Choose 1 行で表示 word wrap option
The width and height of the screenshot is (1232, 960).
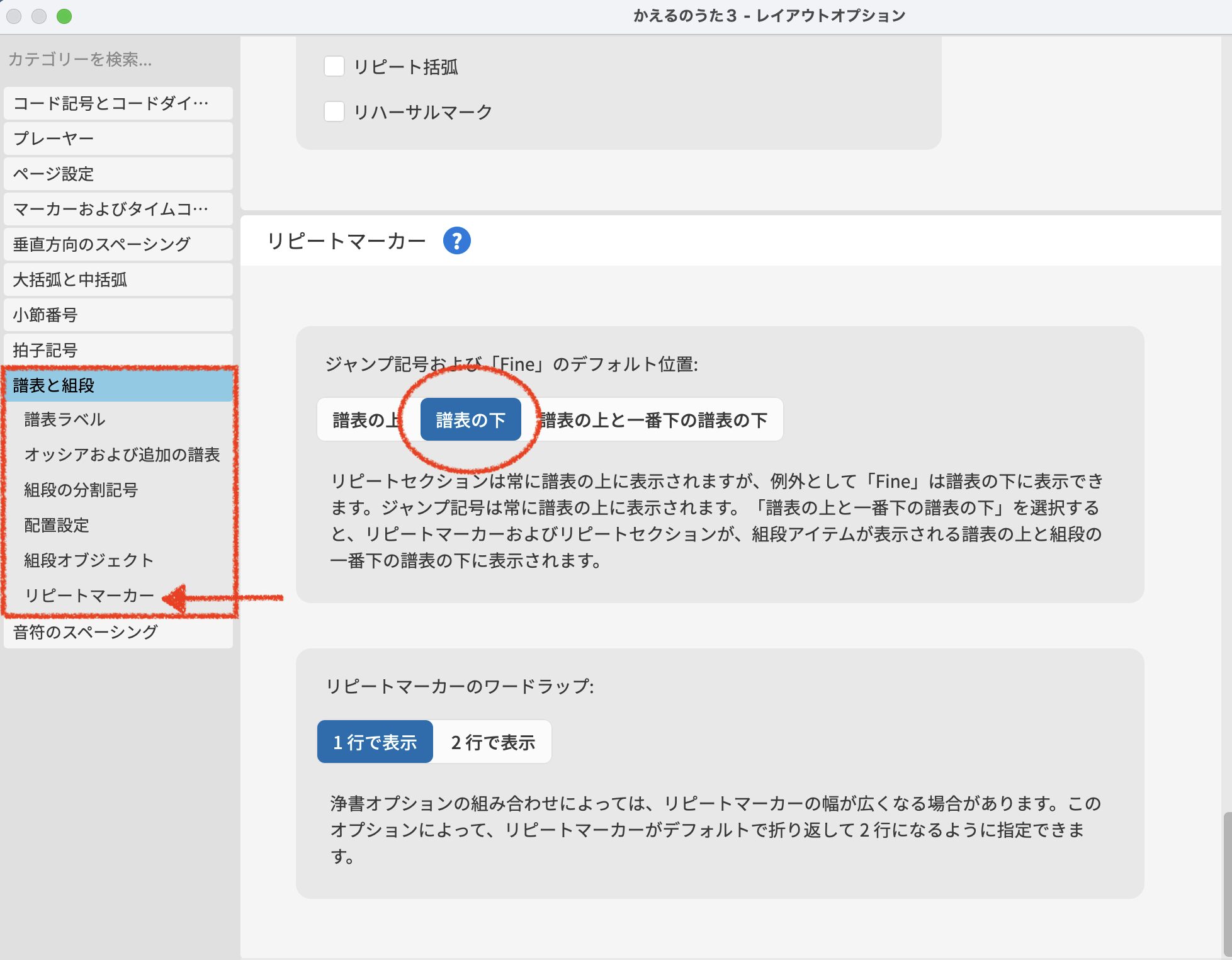point(375,742)
